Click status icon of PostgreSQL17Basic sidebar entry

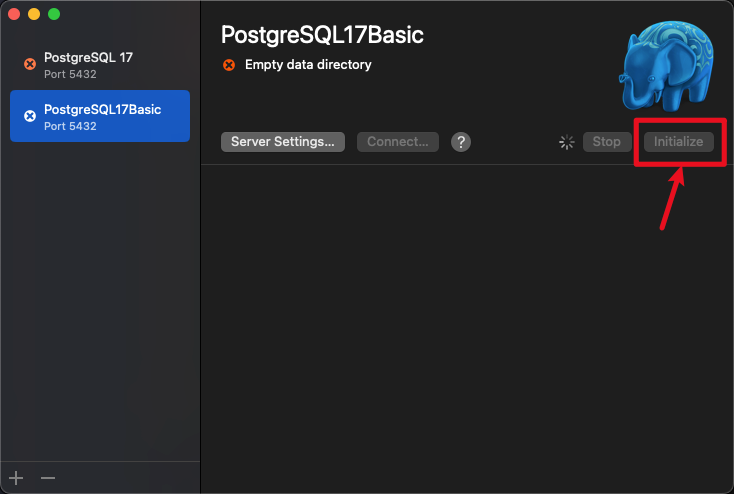click(30, 116)
